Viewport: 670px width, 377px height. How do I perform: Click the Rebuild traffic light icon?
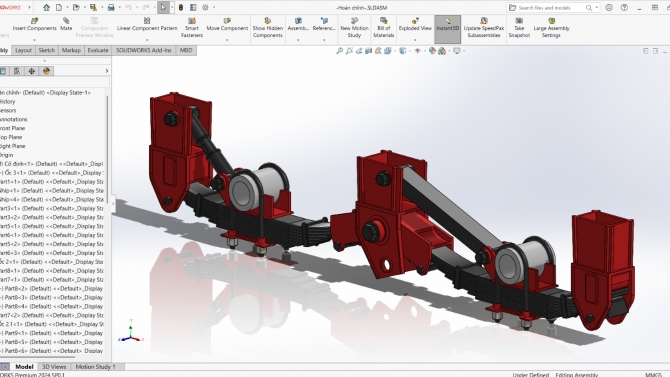pyautogui.click(x=181, y=7)
